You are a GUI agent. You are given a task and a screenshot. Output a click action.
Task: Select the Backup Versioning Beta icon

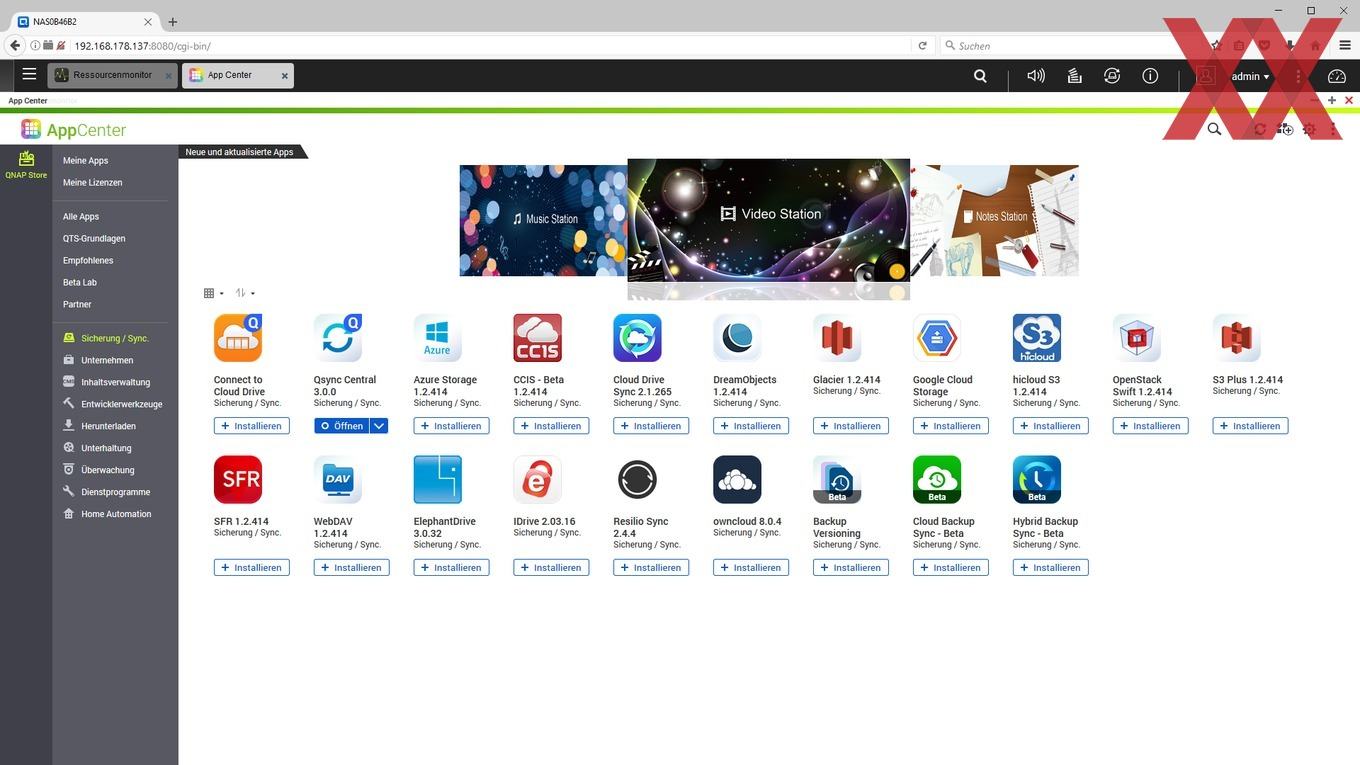[838, 480]
